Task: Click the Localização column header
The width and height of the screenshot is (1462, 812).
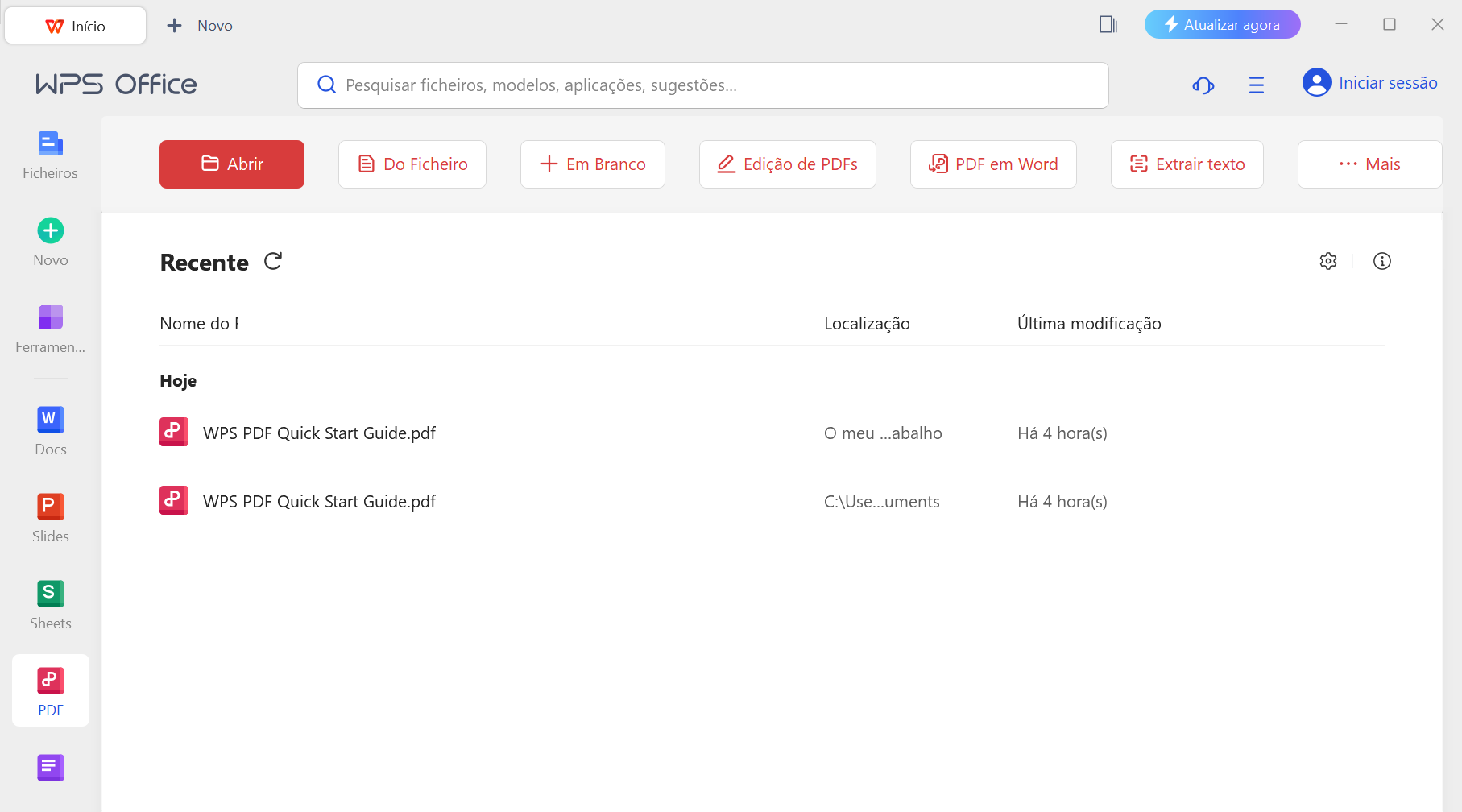Action: 867,324
